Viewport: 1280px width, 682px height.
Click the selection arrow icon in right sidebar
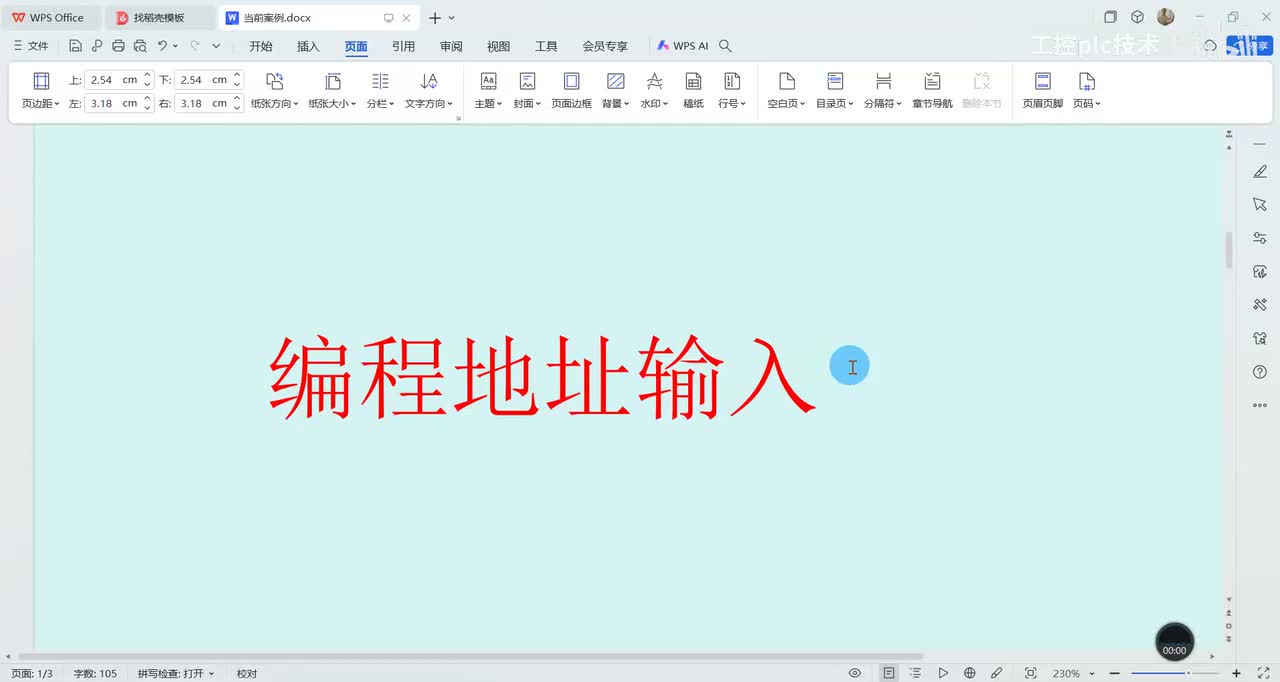coord(1260,204)
